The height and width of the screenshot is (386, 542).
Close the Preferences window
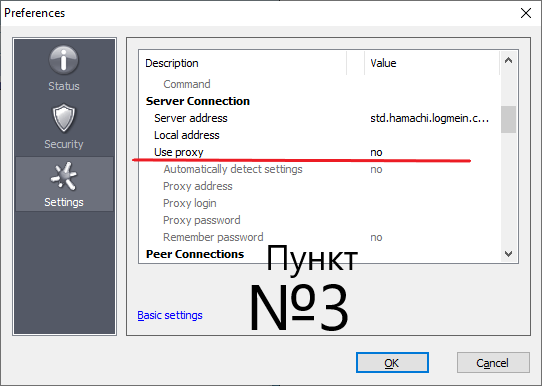point(526,13)
